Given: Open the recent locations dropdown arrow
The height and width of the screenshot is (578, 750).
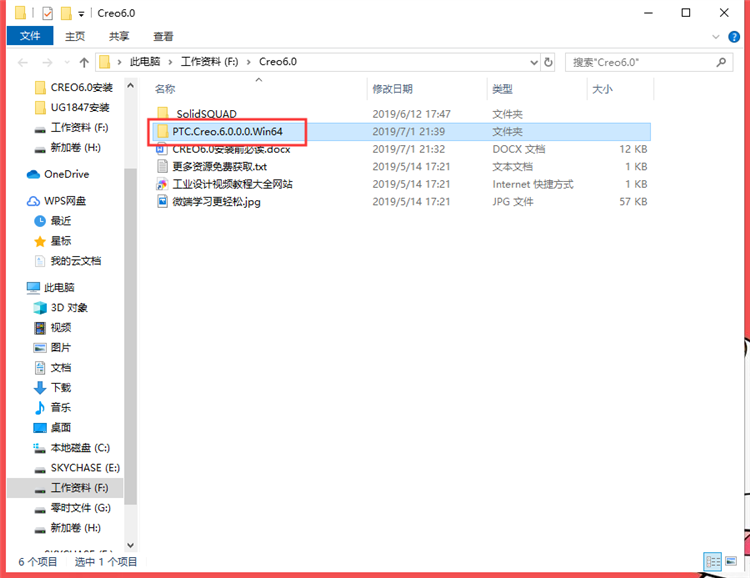Looking at the screenshot, I should pos(67,62).
